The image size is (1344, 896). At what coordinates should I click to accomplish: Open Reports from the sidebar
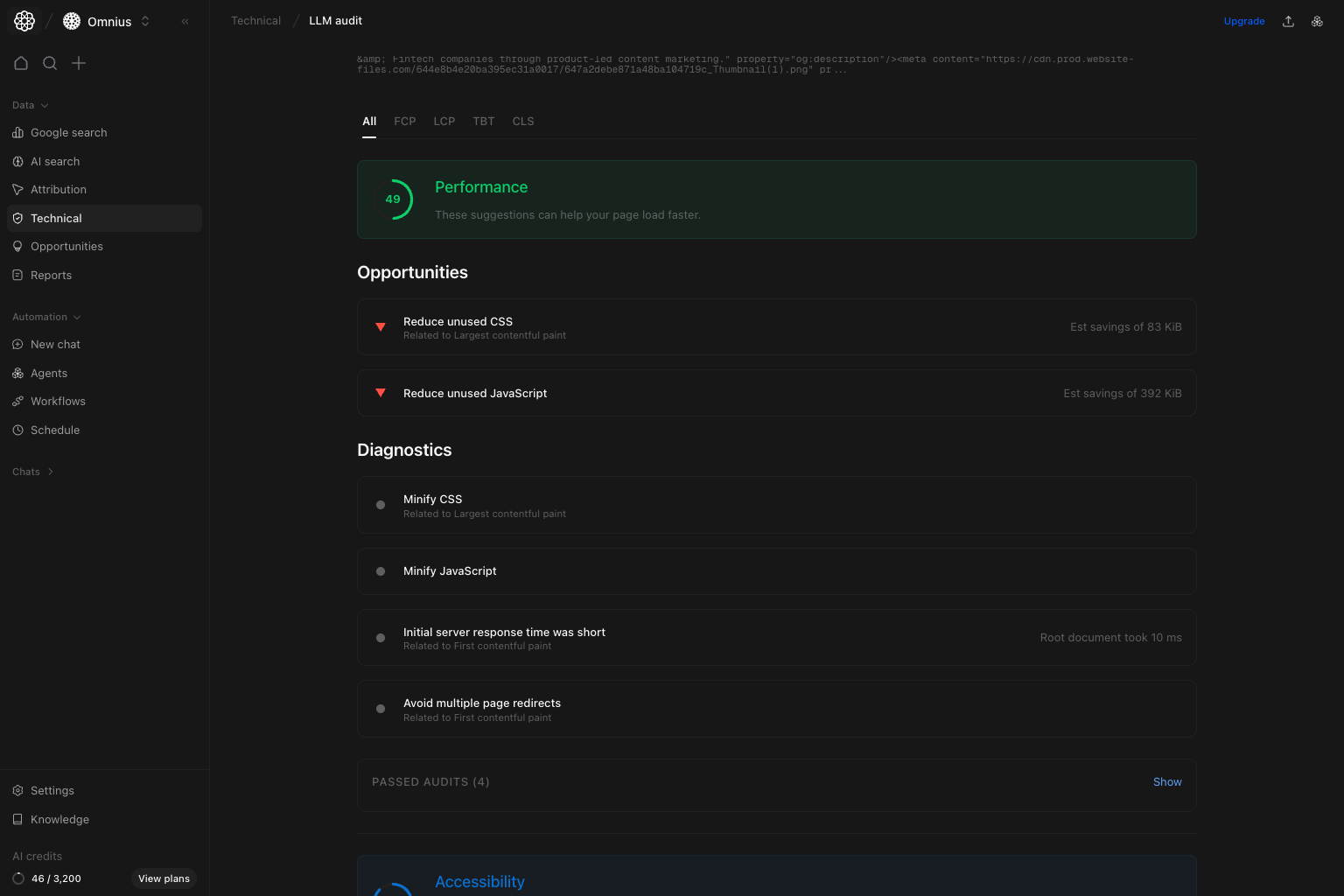(x=52, y=275)
